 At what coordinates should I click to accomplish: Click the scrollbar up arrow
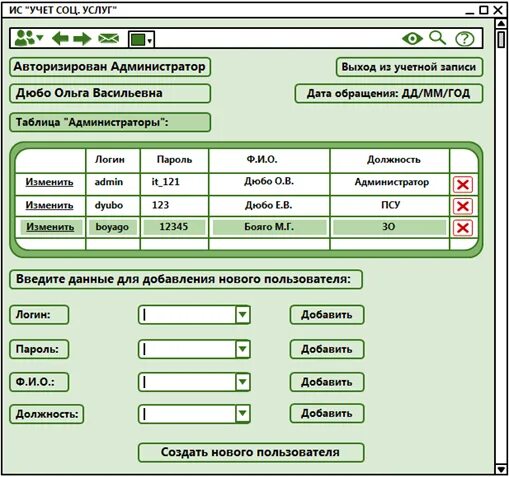tap(501, 24)
